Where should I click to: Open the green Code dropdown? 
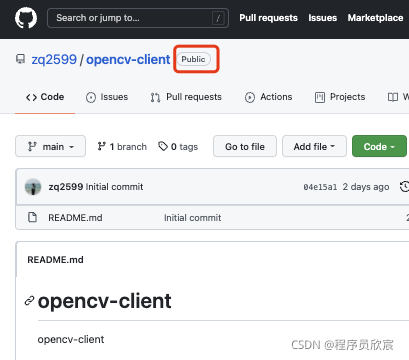coord(379,146)
